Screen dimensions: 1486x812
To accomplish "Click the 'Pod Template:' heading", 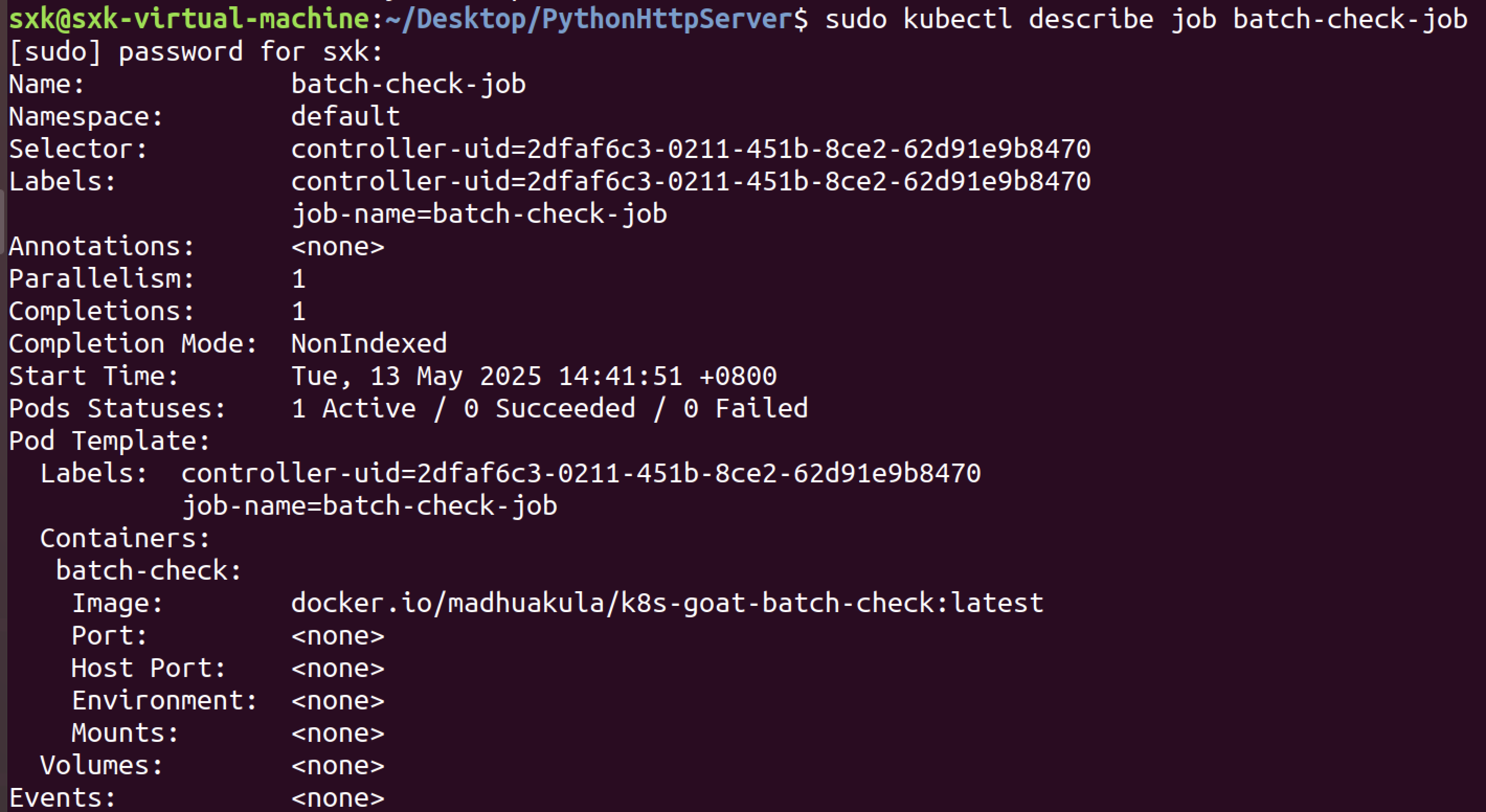I will coord(109,441).
